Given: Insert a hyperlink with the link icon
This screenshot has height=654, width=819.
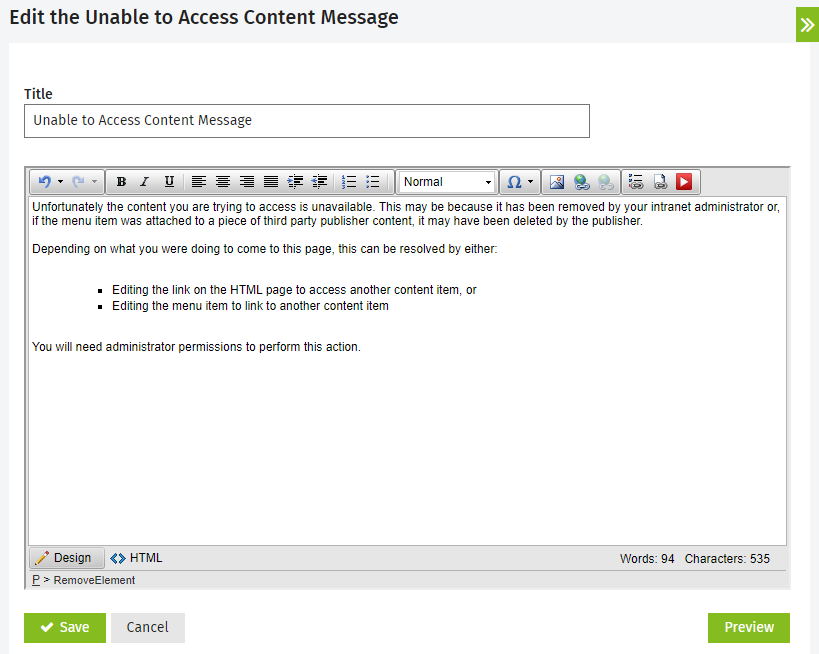Looking at the screenshot, I should [581, 182].
